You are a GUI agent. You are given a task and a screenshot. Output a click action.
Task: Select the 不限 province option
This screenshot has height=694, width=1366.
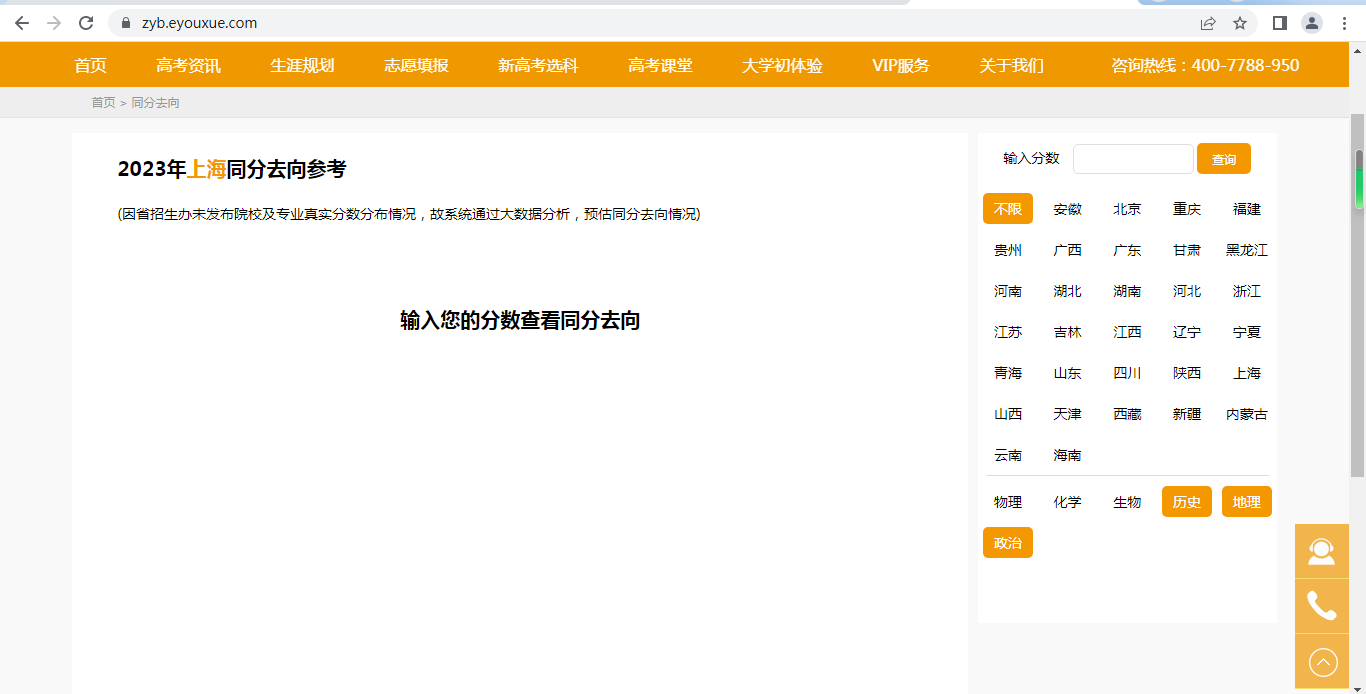coord(1008,209)
